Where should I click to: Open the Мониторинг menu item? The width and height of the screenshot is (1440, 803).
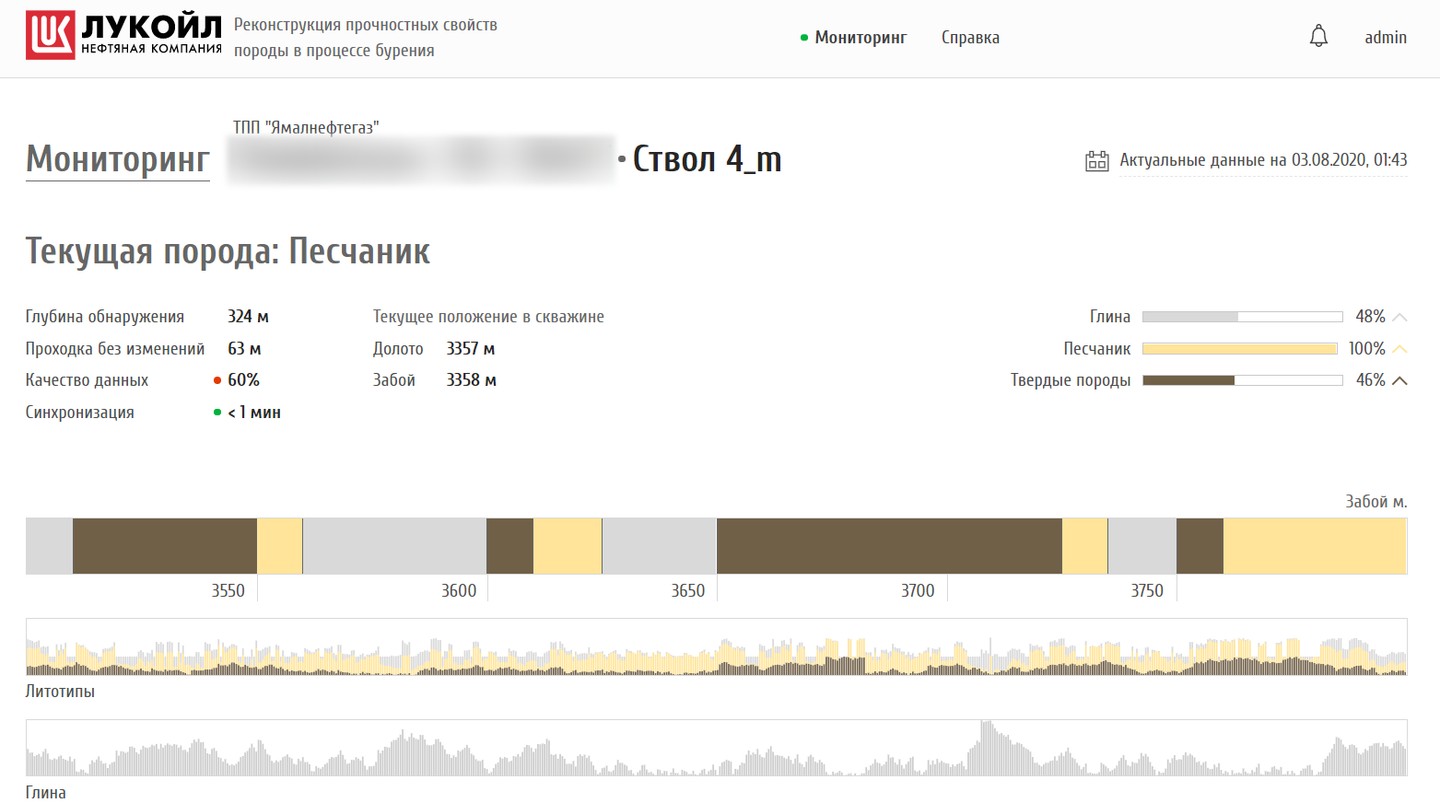point(860,38)
